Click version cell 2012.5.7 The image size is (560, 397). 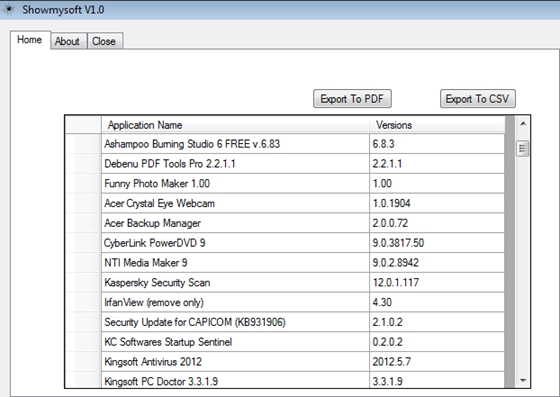pyautogui.click(x=437, y=362)
